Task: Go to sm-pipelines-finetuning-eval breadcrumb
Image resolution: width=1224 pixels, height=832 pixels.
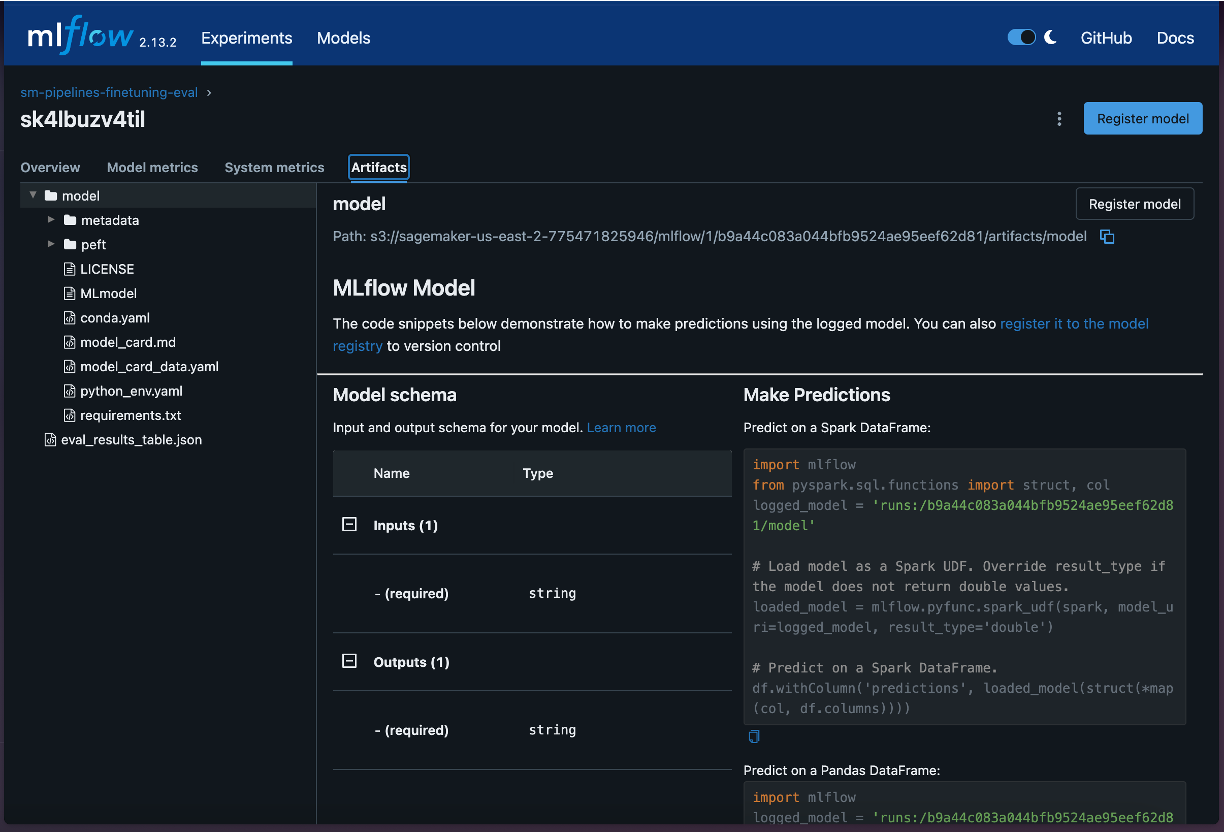Action: coord(109,93)
